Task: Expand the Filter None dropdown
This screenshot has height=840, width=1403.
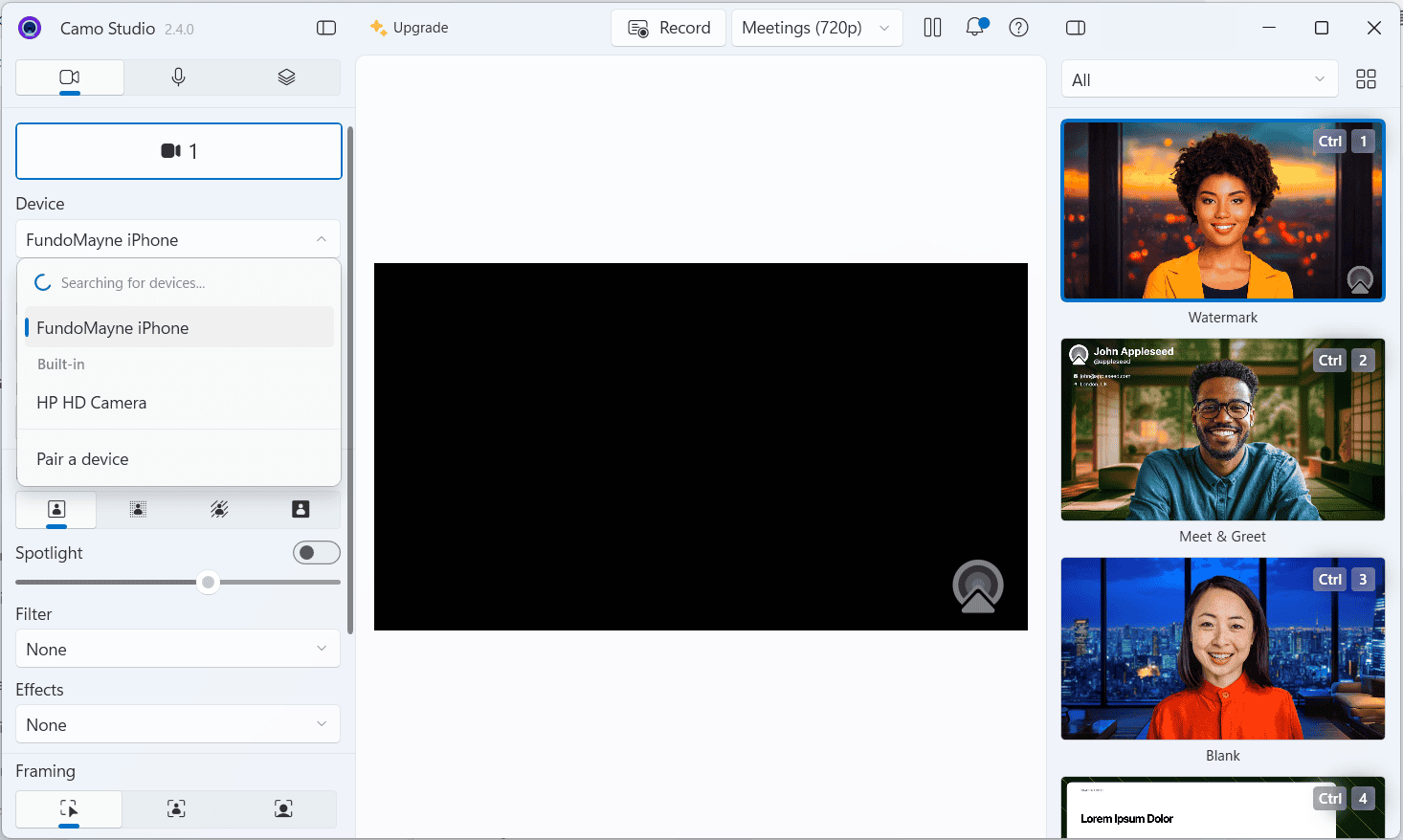Action: 178,649
